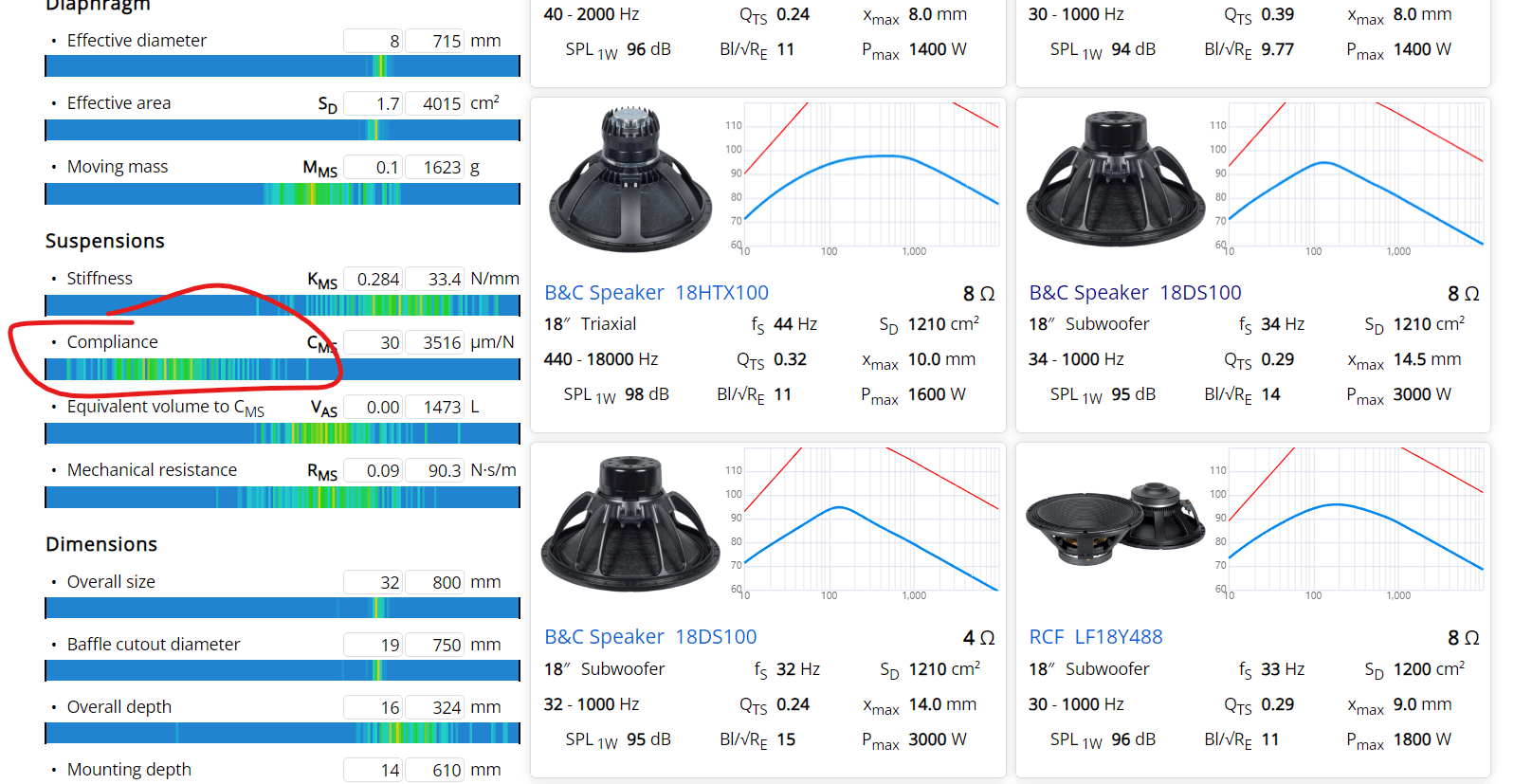Screen dimensions: 1514x784
Task: Adjust the Effective area range bar
Action: tap(283, 130)
